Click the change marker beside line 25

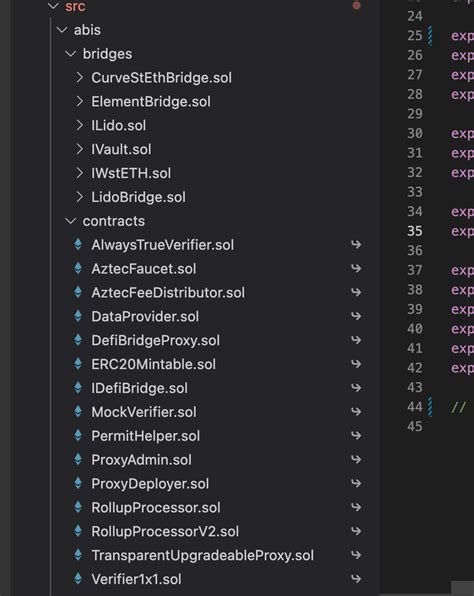[430, 36]
